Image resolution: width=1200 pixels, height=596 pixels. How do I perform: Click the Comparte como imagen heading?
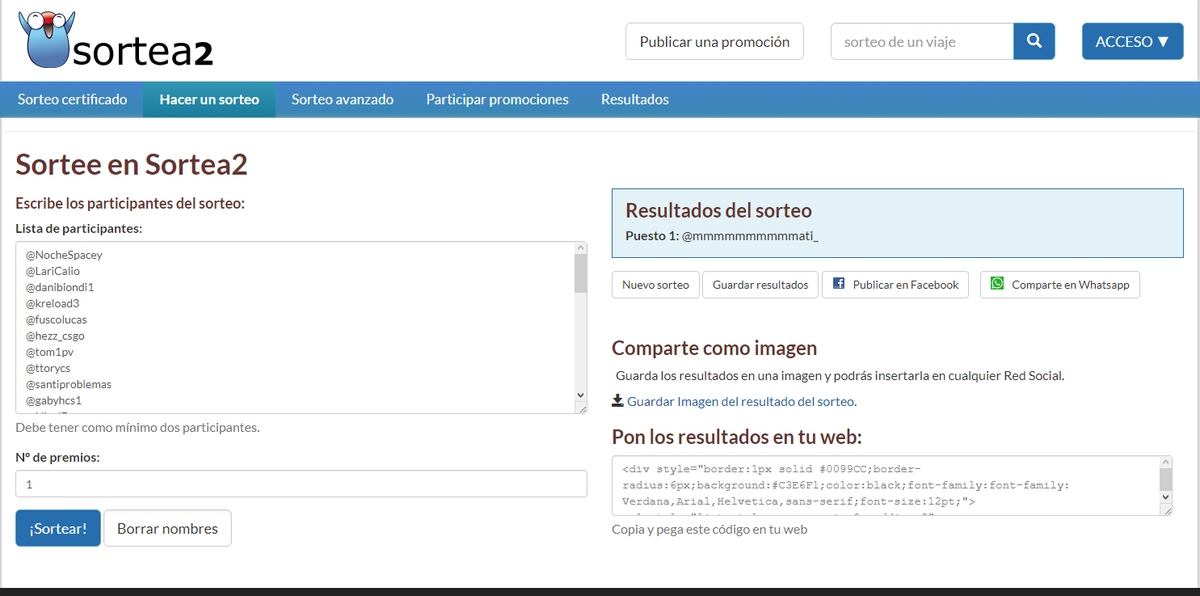click(x=714, y=348)
